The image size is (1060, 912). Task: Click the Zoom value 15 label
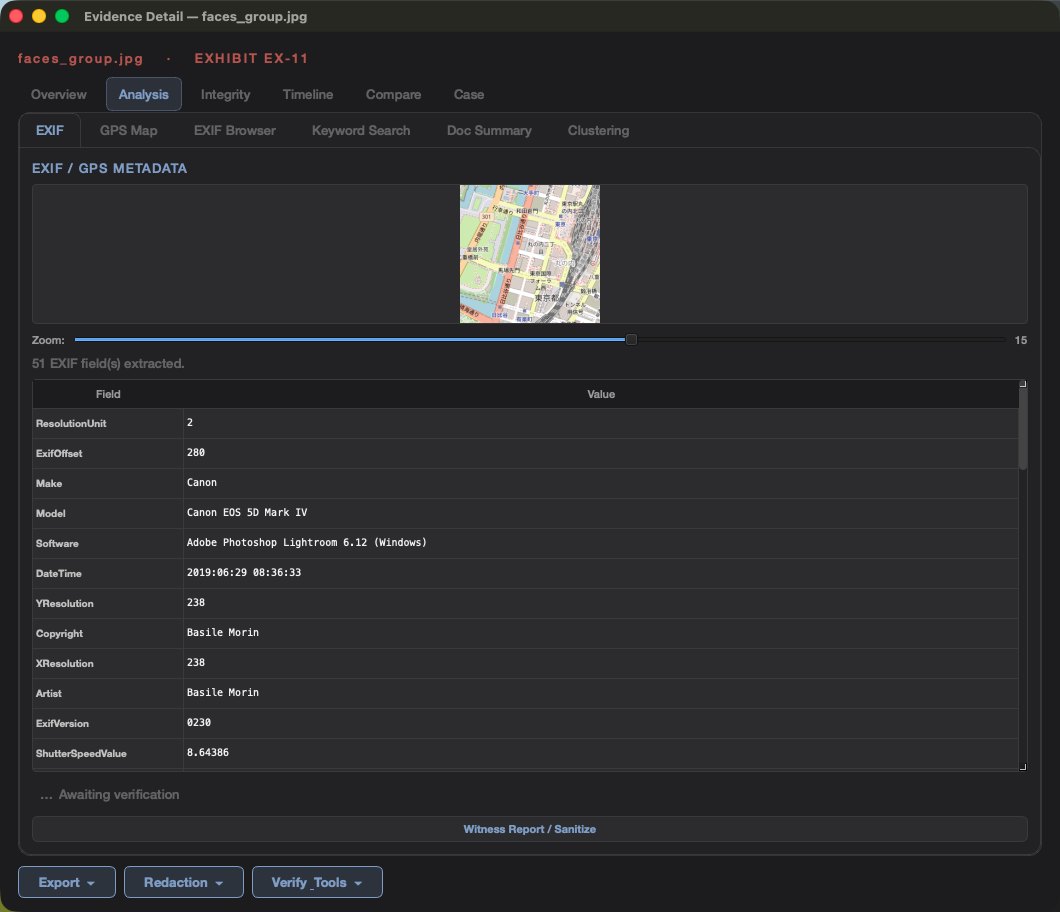pyautogui.click(x=1020, y=340)
